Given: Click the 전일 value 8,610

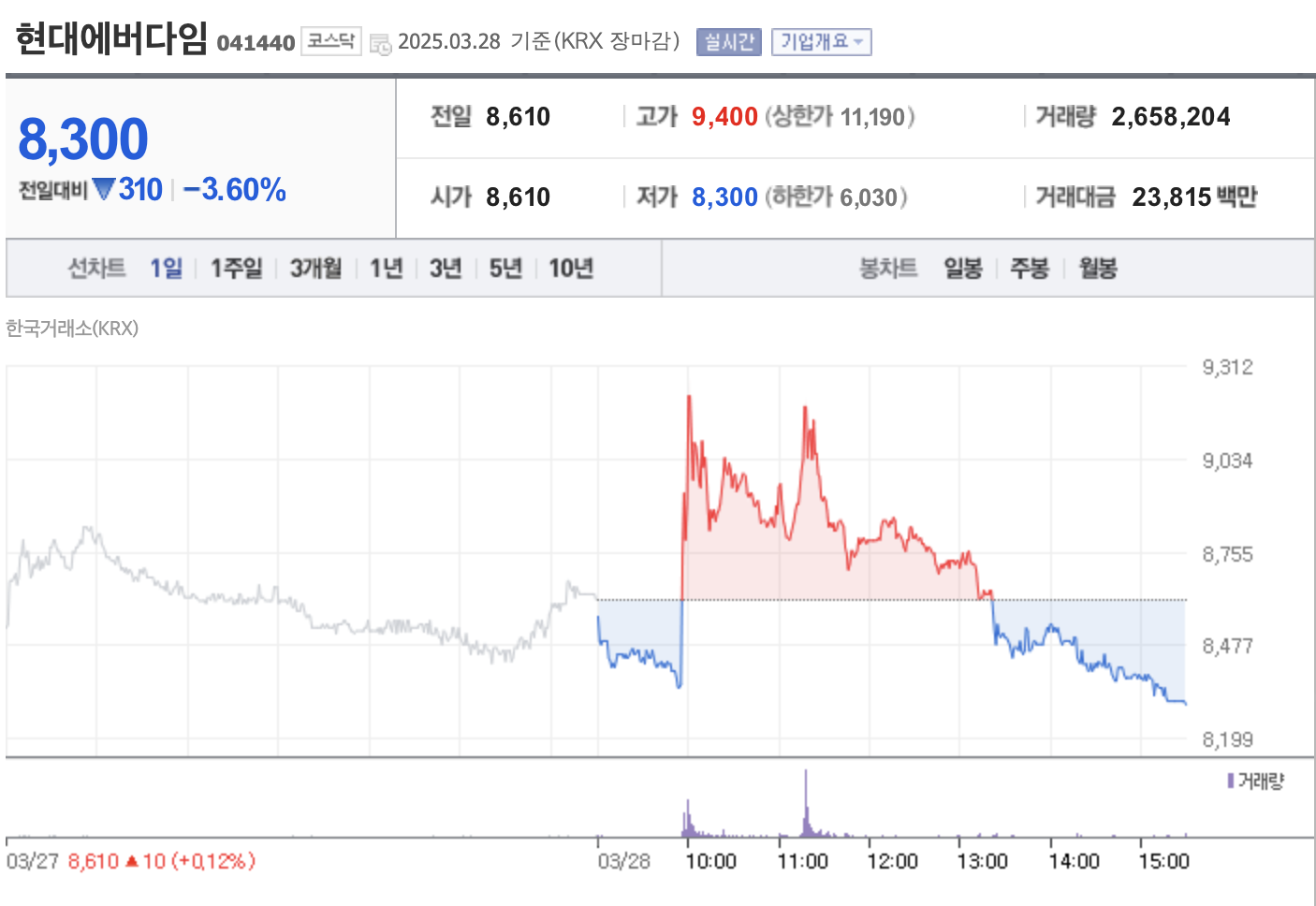Looking at the screenshot, I should tap(518, 117).
